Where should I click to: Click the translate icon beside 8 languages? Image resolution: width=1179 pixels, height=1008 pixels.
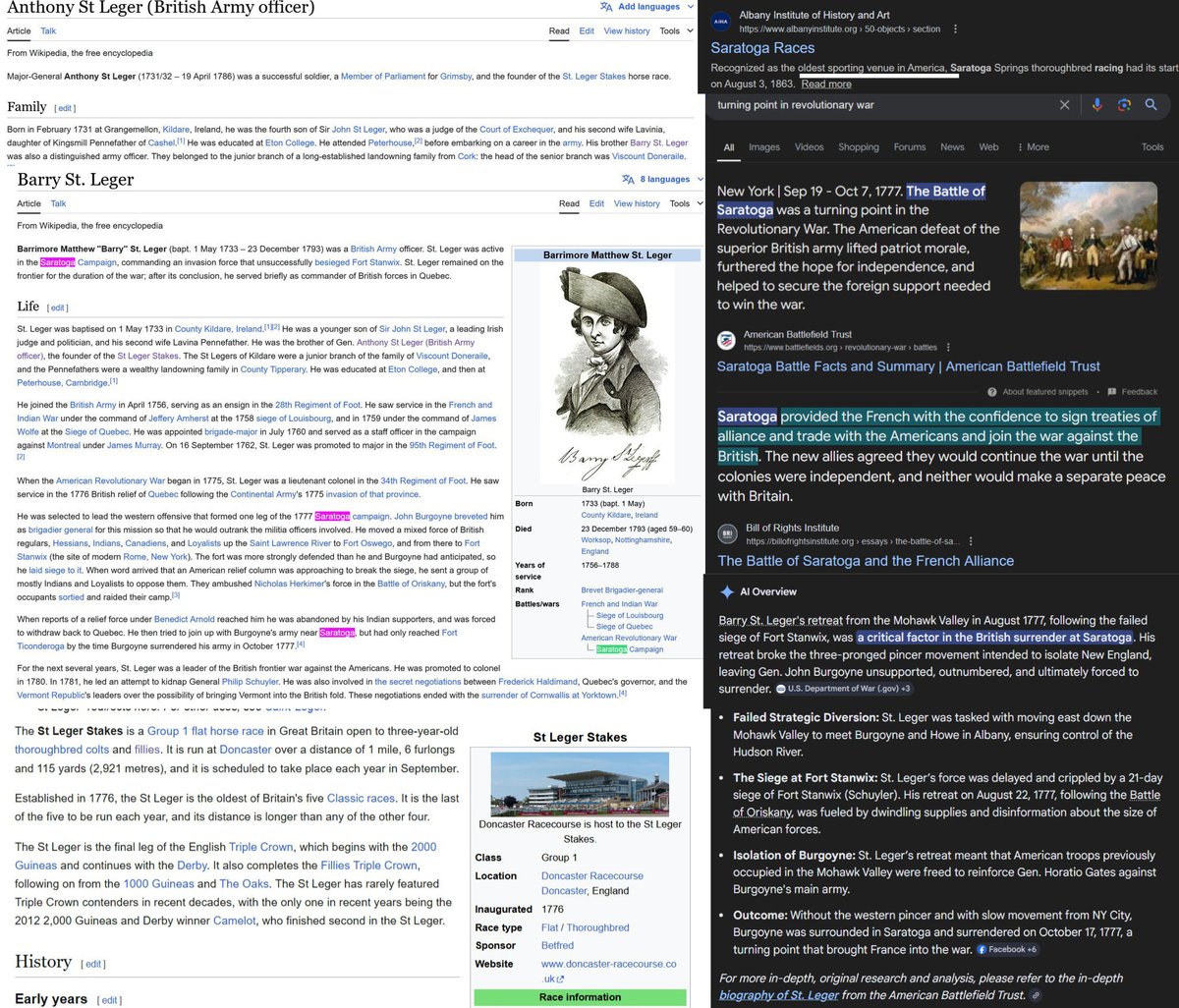point(629,180)
